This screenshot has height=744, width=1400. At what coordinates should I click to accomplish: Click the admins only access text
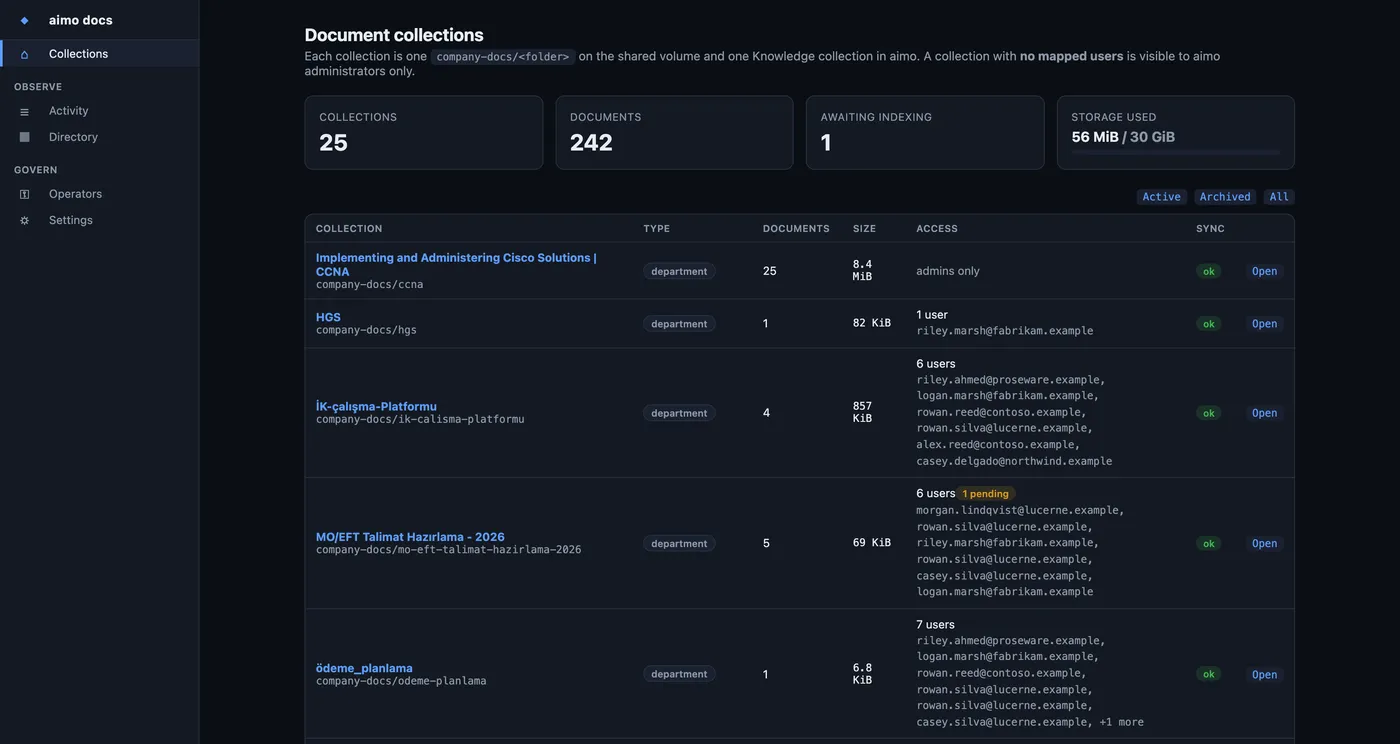point(948,271)
